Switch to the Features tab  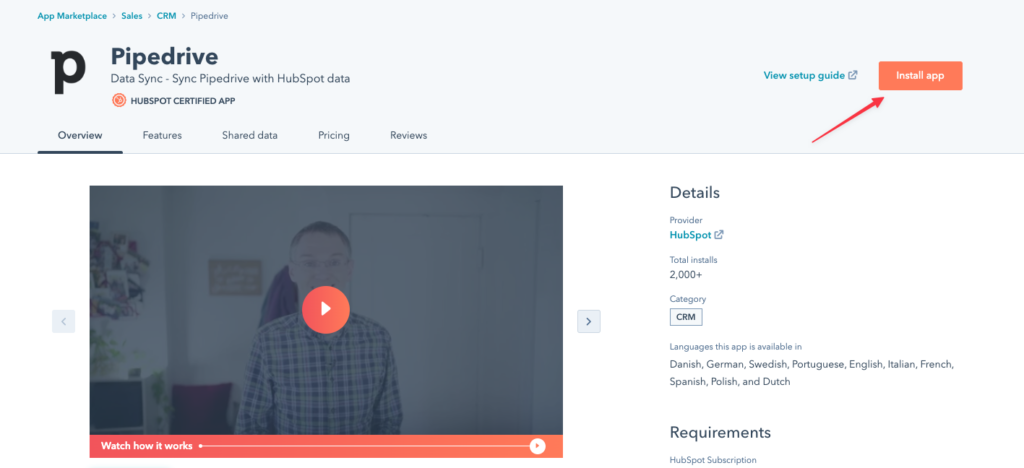point(162,135)
